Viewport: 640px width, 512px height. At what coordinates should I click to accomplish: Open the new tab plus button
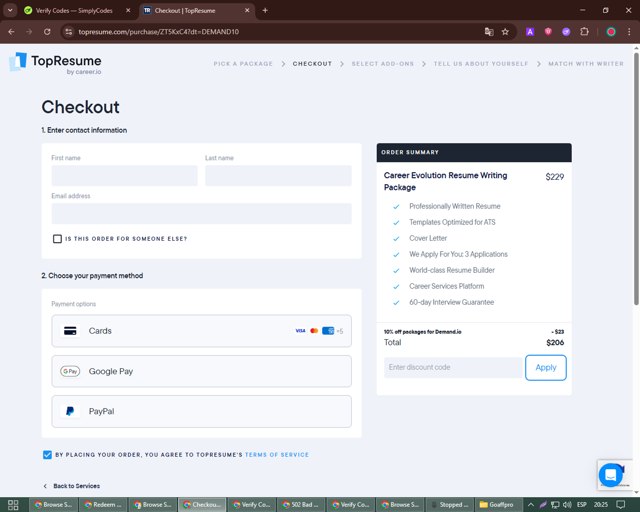coord(265,11)
